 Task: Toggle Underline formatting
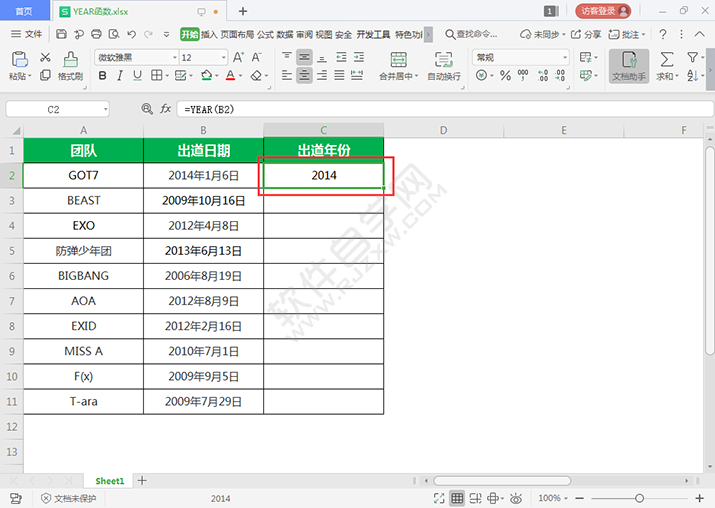pyautogui.click(x=137, y=76)
